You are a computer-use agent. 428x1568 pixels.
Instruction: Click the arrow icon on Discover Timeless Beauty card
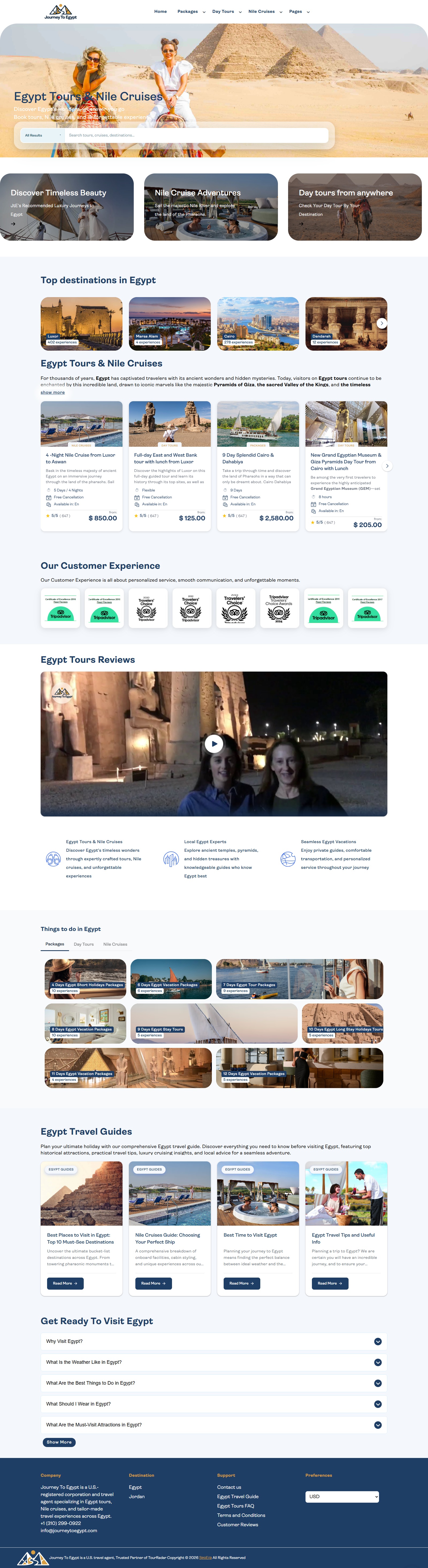[x=13, y=224]
